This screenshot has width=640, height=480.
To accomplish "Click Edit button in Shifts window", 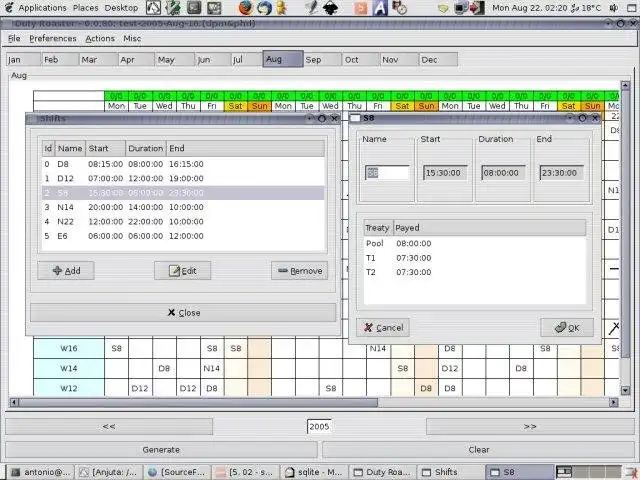I will (x=182, y=271).
